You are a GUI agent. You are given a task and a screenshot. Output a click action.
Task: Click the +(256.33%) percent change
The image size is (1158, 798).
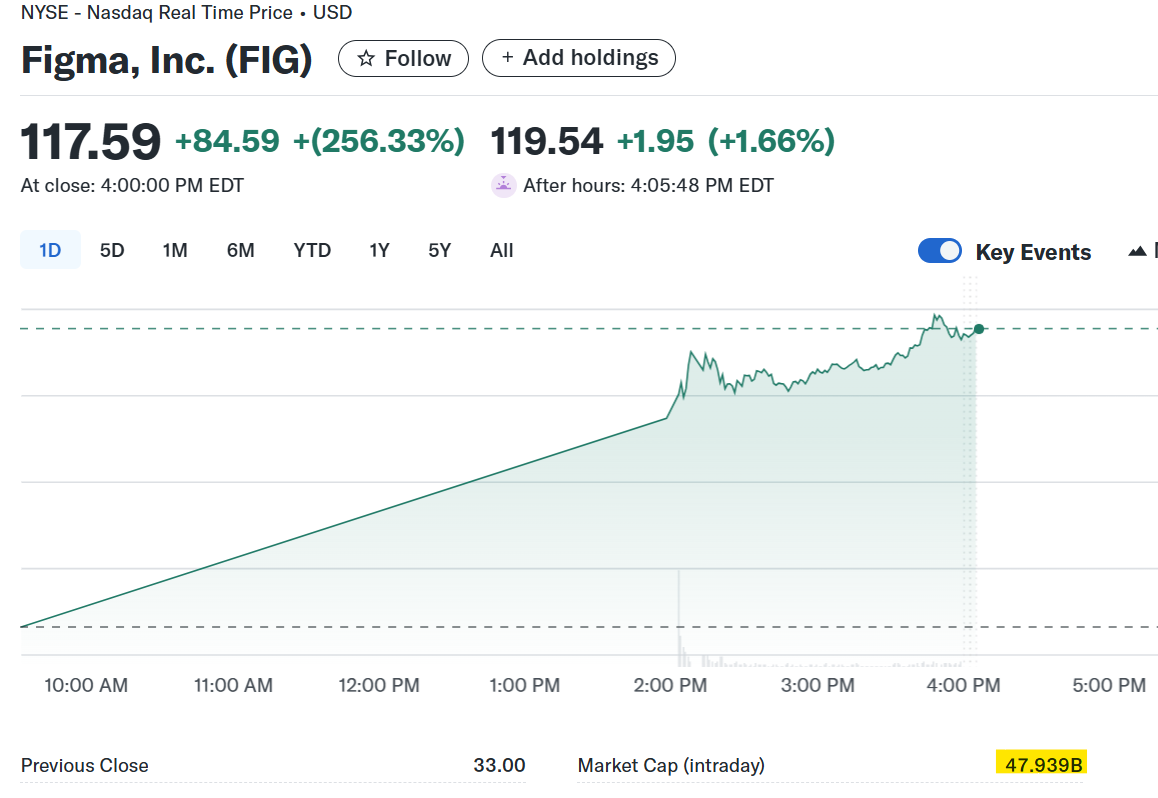click(379, 141)
